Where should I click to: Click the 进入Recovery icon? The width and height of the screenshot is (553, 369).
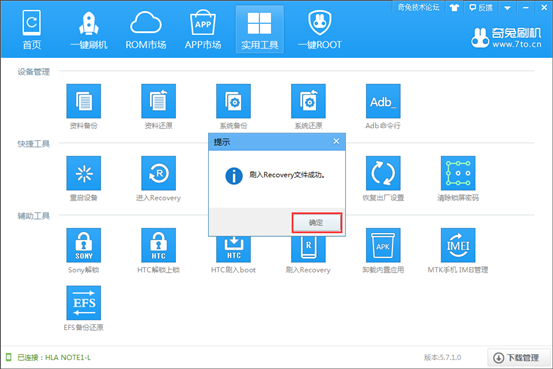pos(158,173)
